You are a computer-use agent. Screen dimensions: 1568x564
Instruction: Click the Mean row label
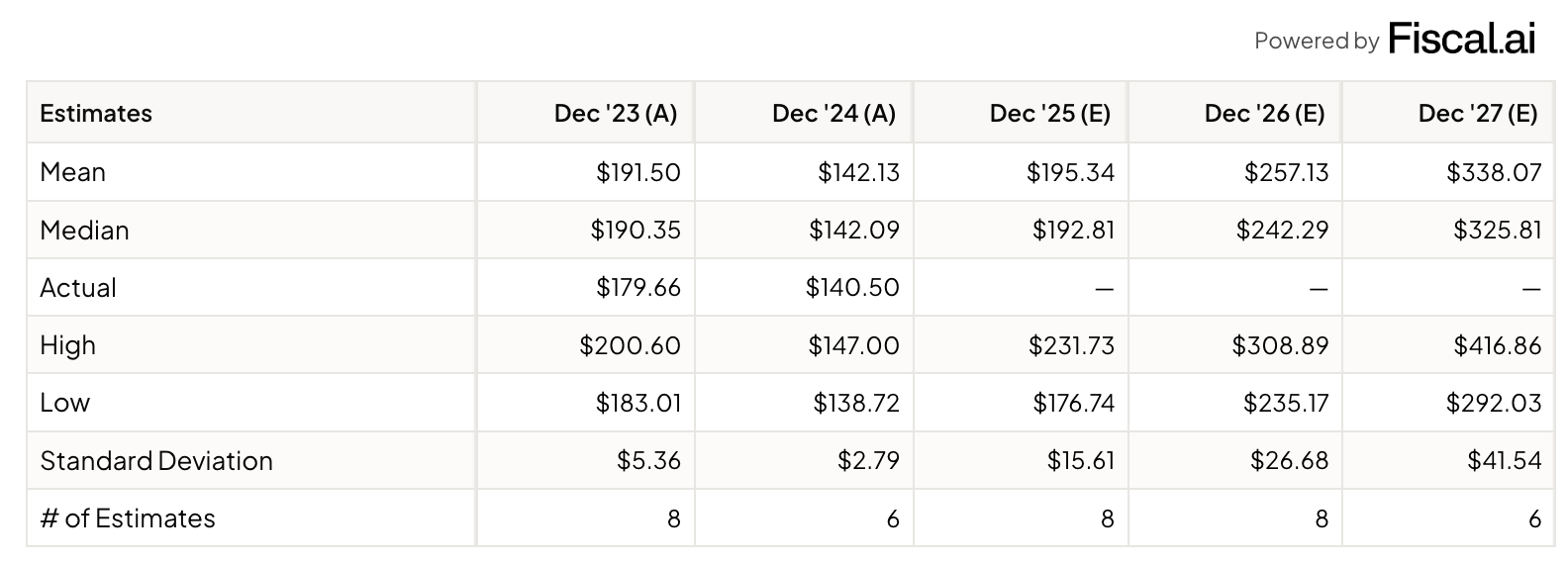tap(72, 172)
